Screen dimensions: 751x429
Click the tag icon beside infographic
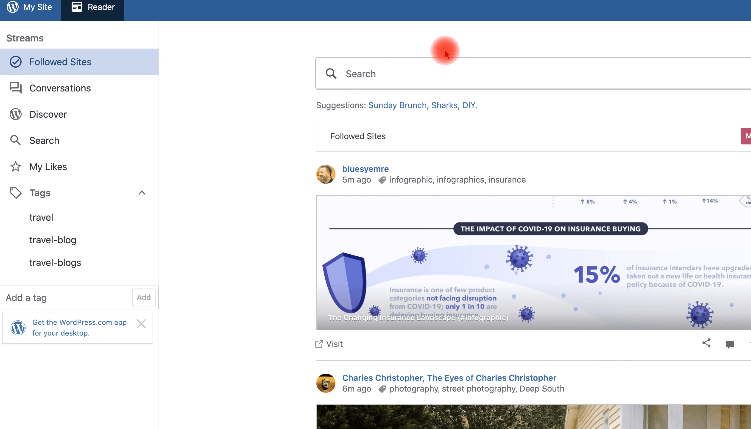click(382, 180)
